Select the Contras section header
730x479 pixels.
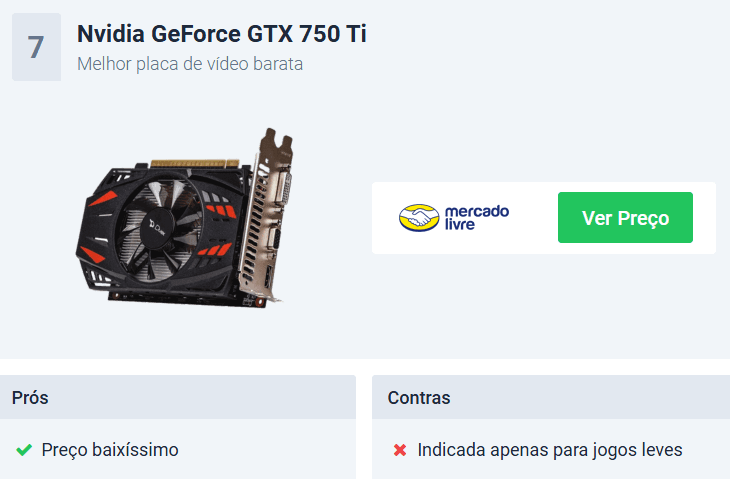point(551,397)
